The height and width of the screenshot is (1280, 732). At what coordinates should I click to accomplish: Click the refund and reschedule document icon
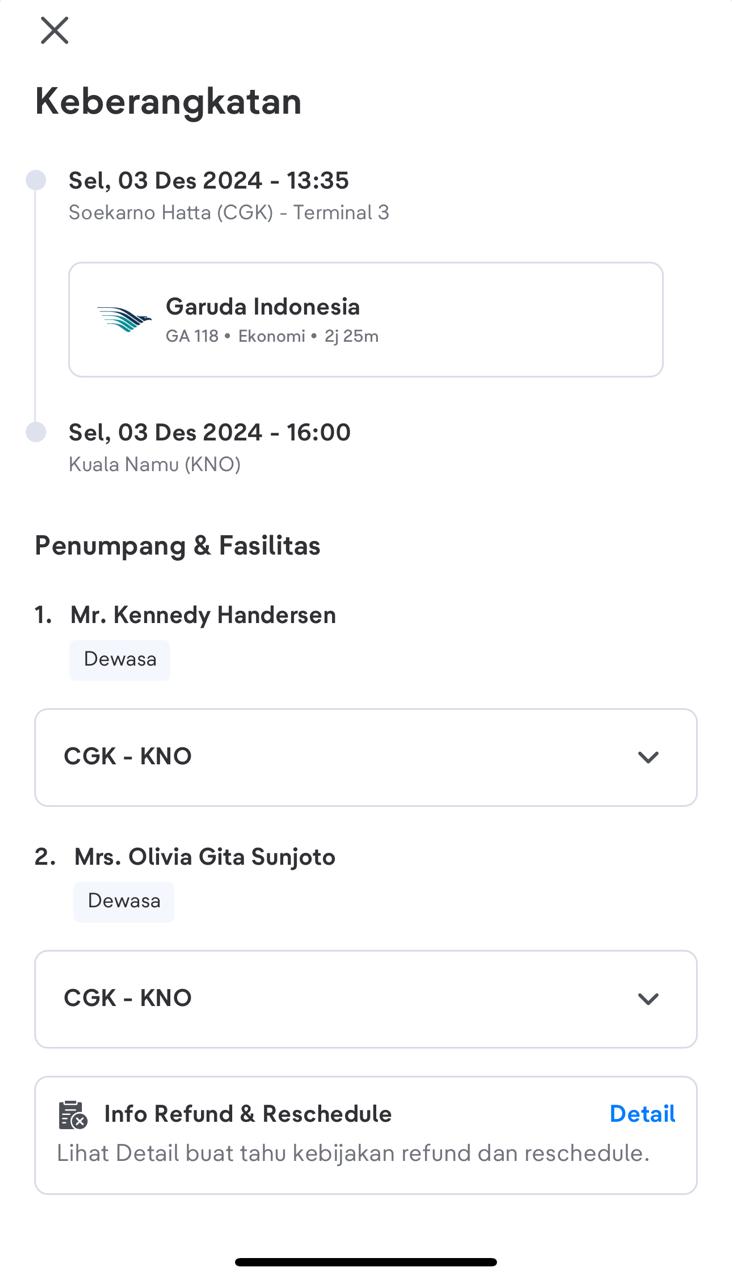click(73, 1114)
